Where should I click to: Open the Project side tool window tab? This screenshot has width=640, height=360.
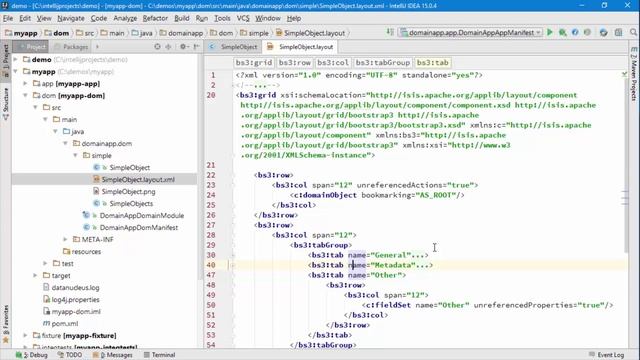tap(6, 60)
